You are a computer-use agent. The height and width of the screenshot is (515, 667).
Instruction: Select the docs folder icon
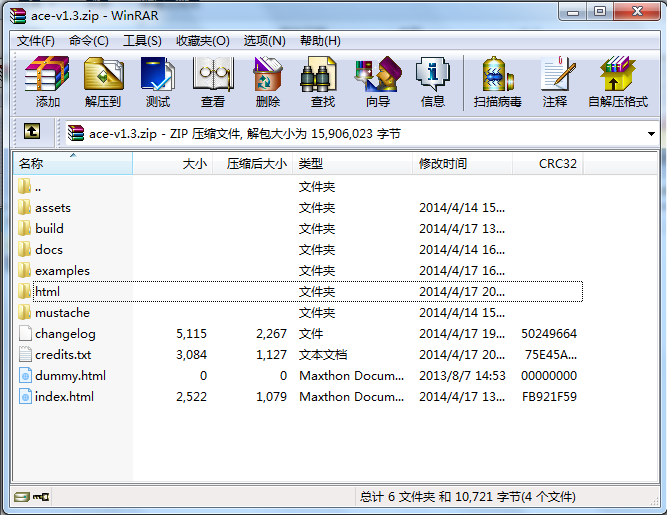[25, 249]
